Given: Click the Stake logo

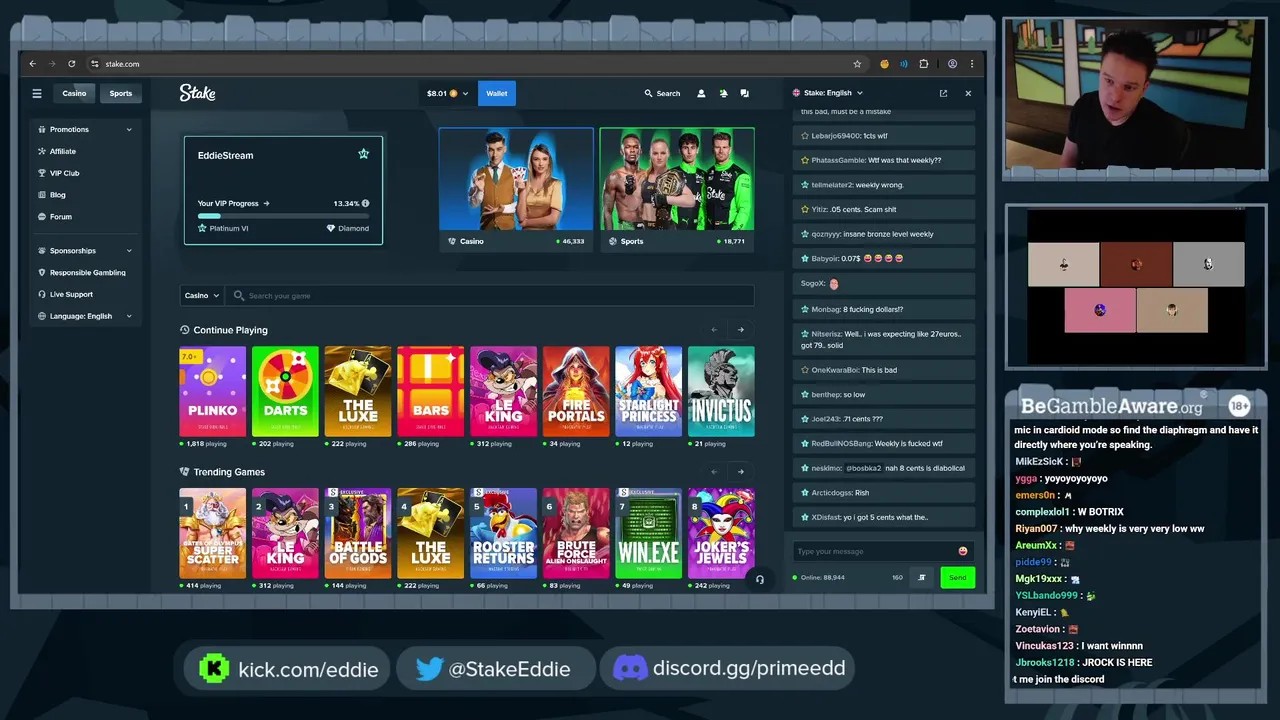Looking at the screenshot, I should (197, 93).
